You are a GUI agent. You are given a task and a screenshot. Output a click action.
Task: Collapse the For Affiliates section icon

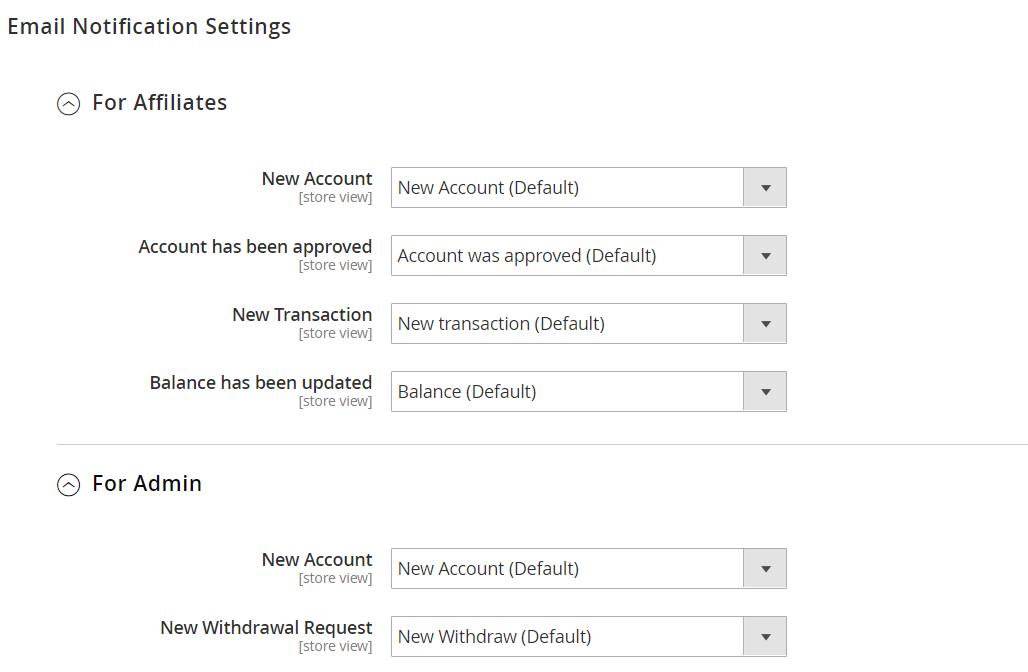tap(69, 104)
